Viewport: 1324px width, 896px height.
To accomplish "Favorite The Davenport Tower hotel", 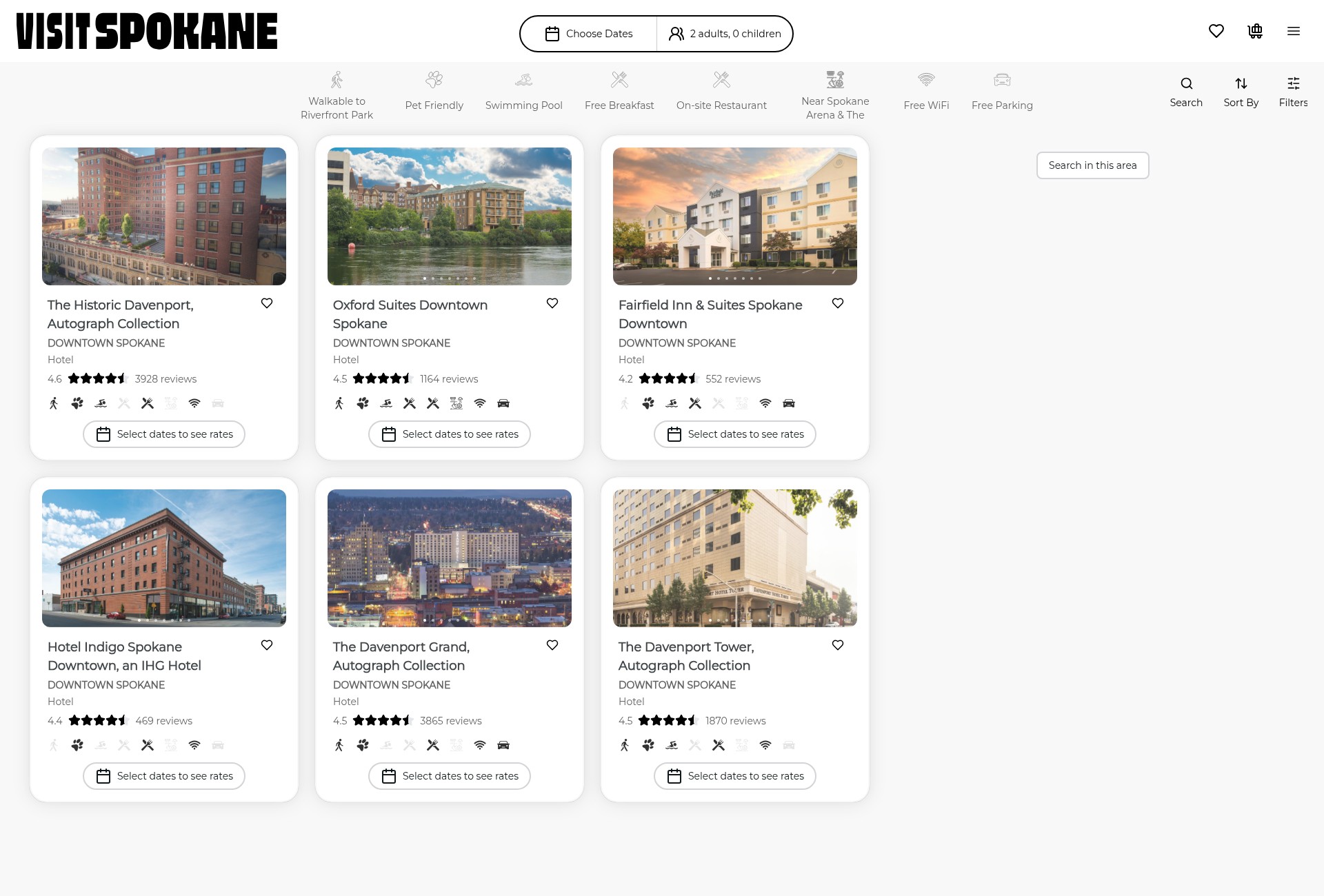I will [838, 645].
